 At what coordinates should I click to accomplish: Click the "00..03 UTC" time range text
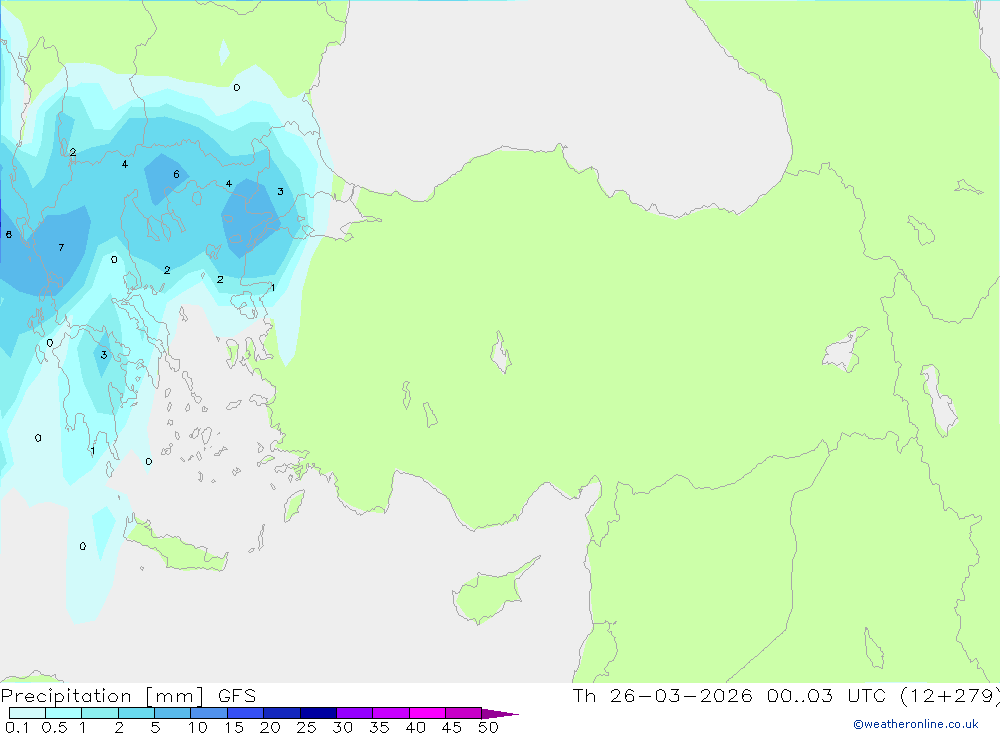point(826,696)
